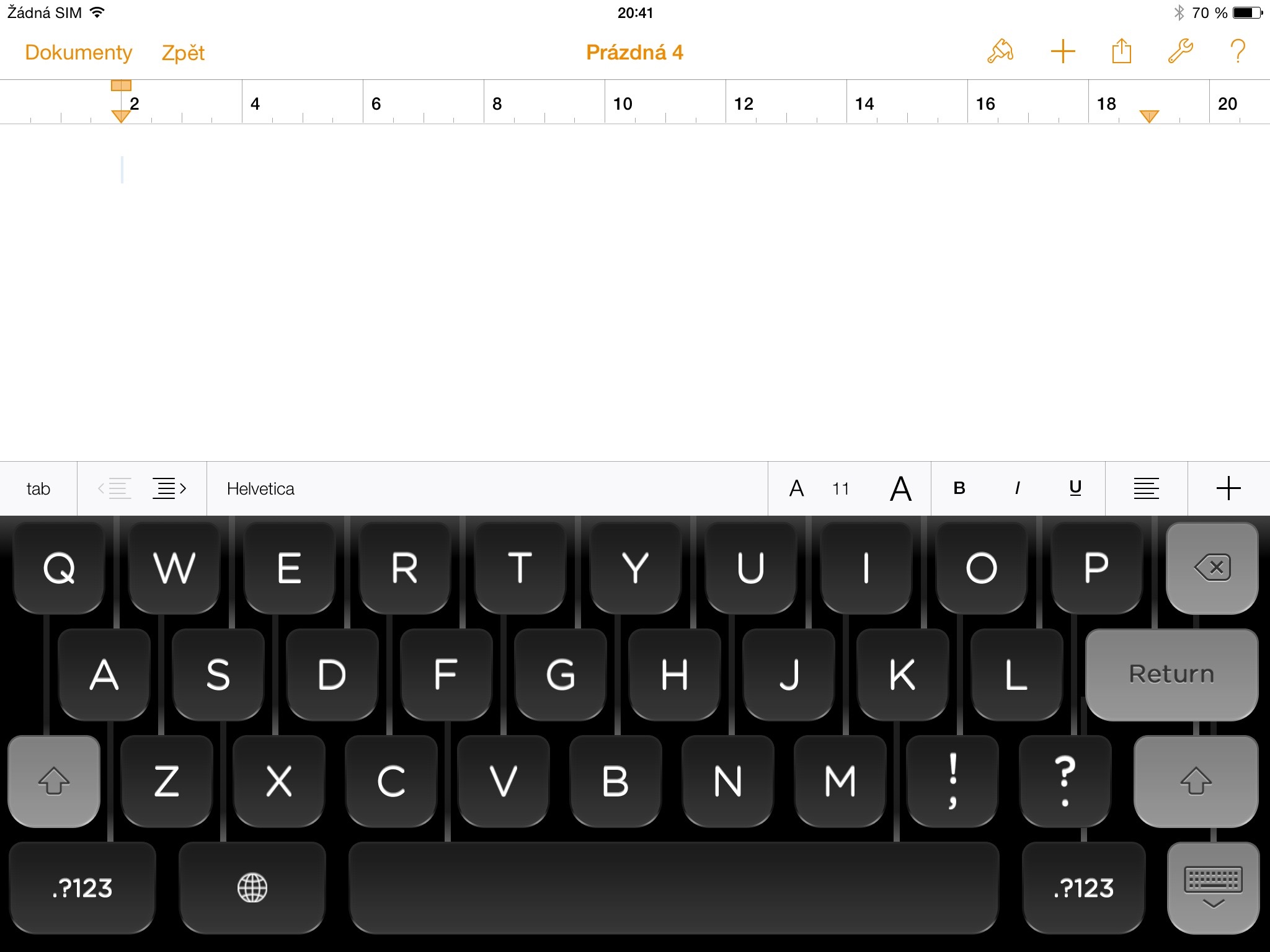Open the text alignment options
The image size is (1270, 952).
coord(1146,488)
